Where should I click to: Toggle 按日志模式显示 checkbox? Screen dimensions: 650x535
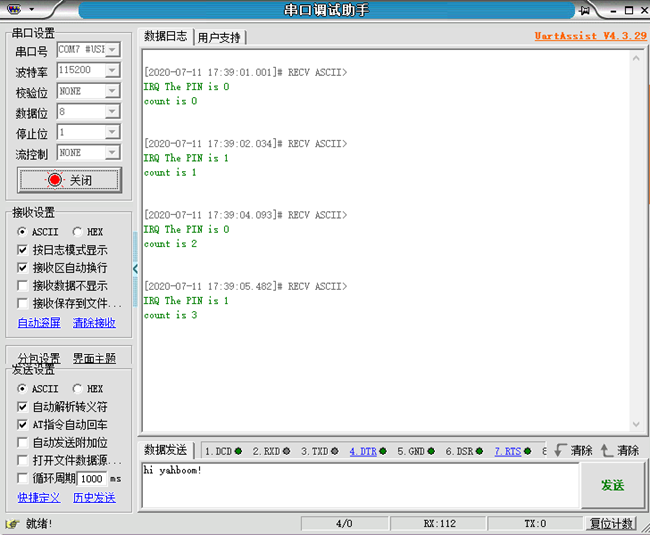(22, 250)
